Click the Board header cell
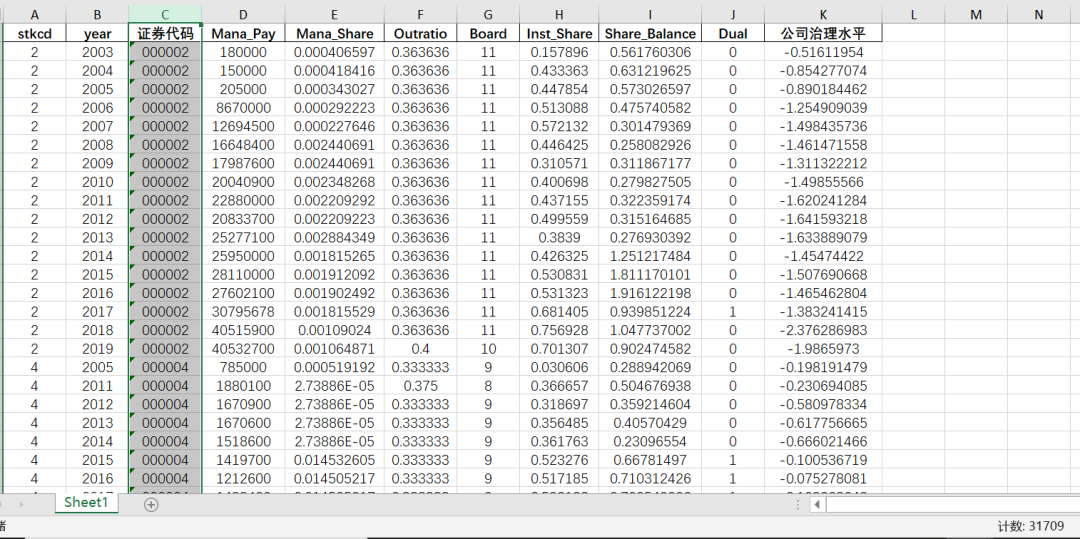This screenshot has width=1080, height=539. pos(488,33)
